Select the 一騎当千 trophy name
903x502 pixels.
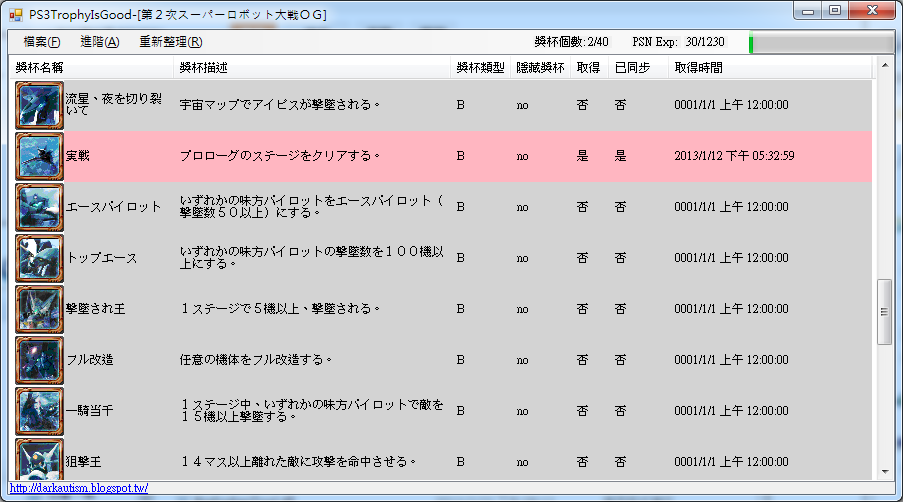click(x=90, y=411)
